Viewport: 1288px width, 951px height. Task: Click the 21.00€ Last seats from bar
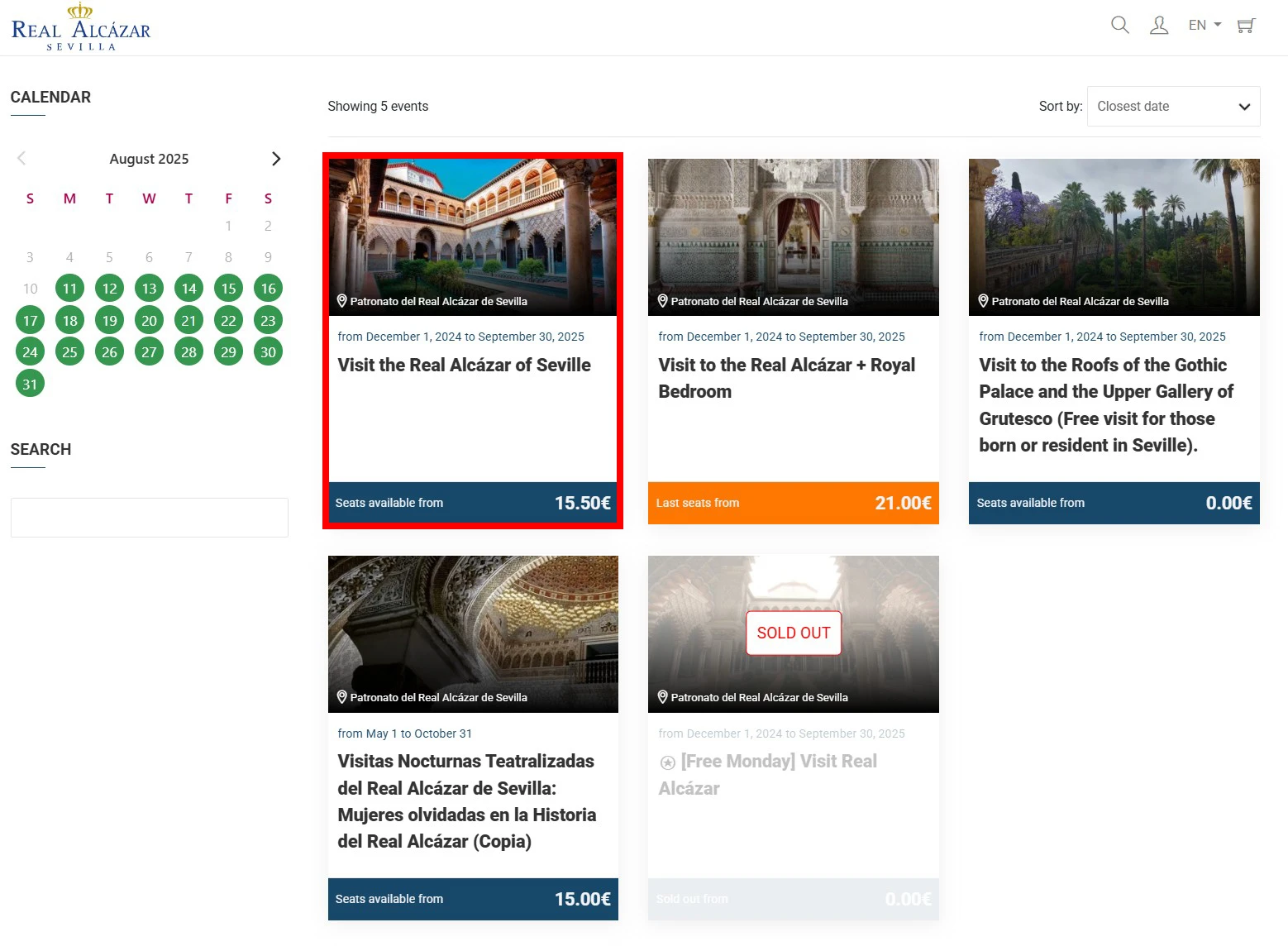[793, 503]
